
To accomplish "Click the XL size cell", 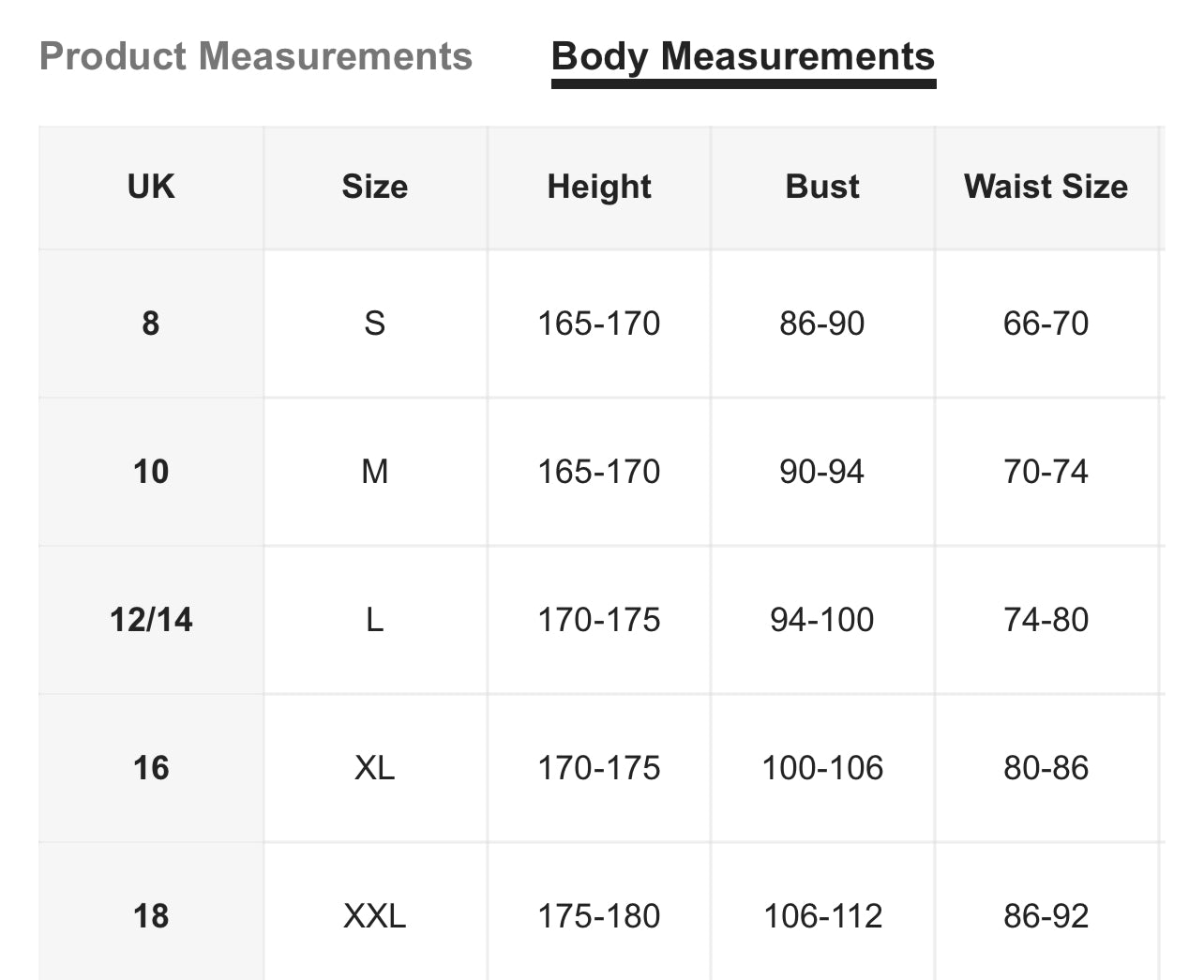I will (x=375, y=768).
